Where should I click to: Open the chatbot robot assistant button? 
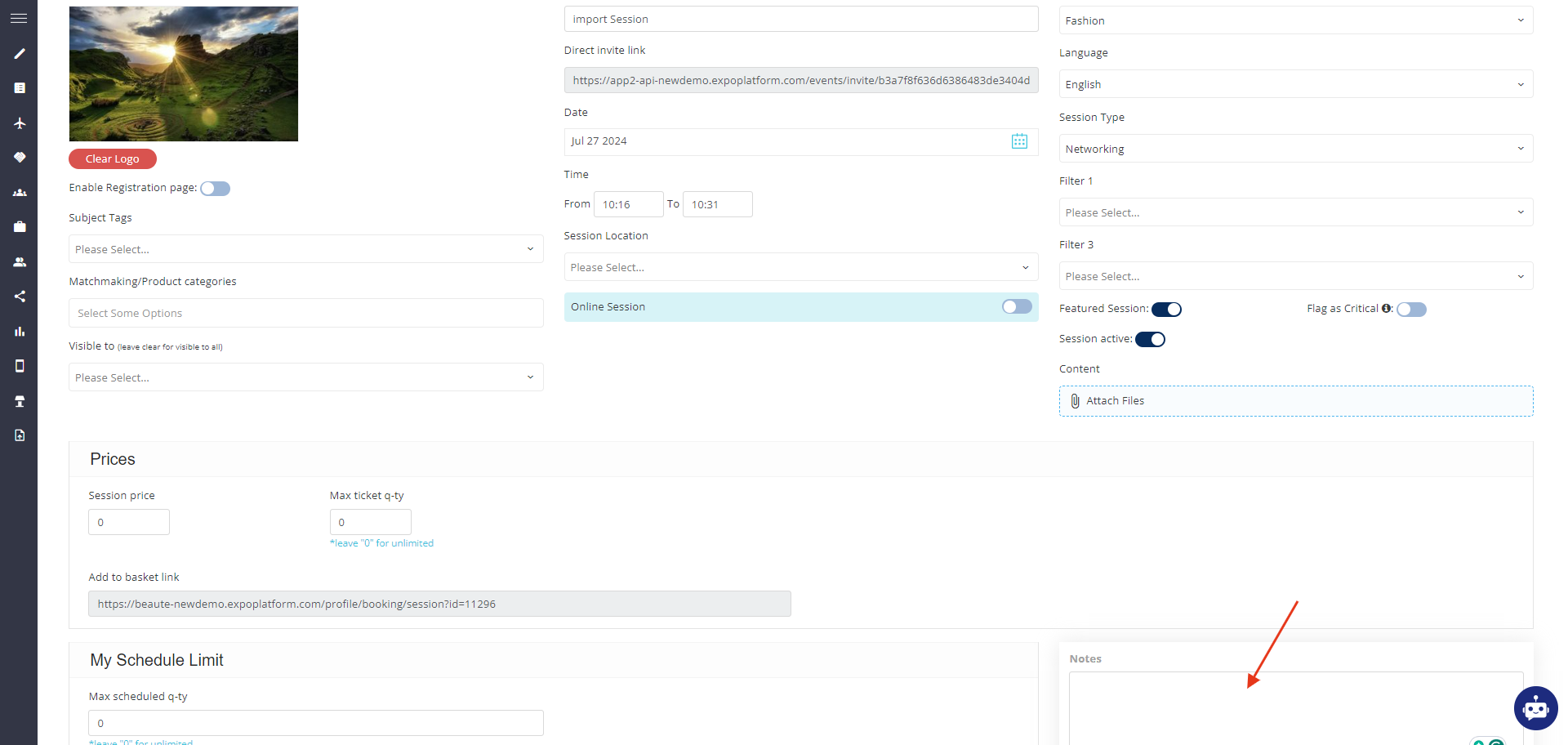(x=1535, y=708)
